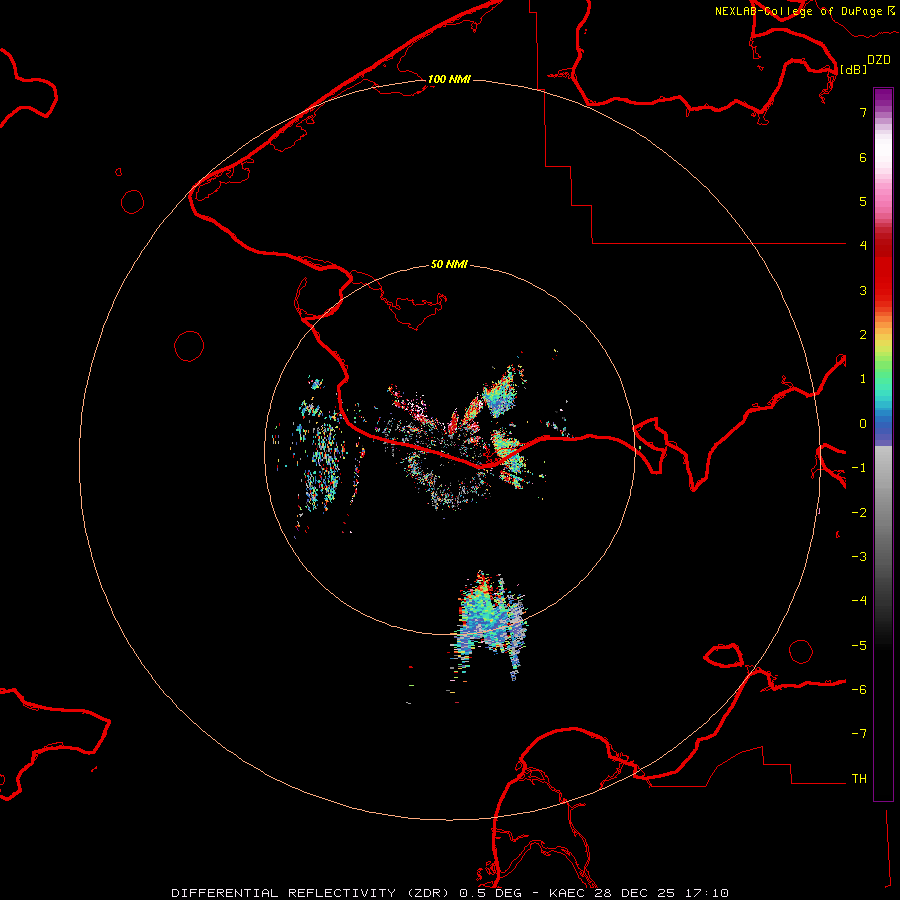Image resolution: width=900 pixels, height=900 pixels.
Task: Click the [dB] unit label
Action: [853, 69]
